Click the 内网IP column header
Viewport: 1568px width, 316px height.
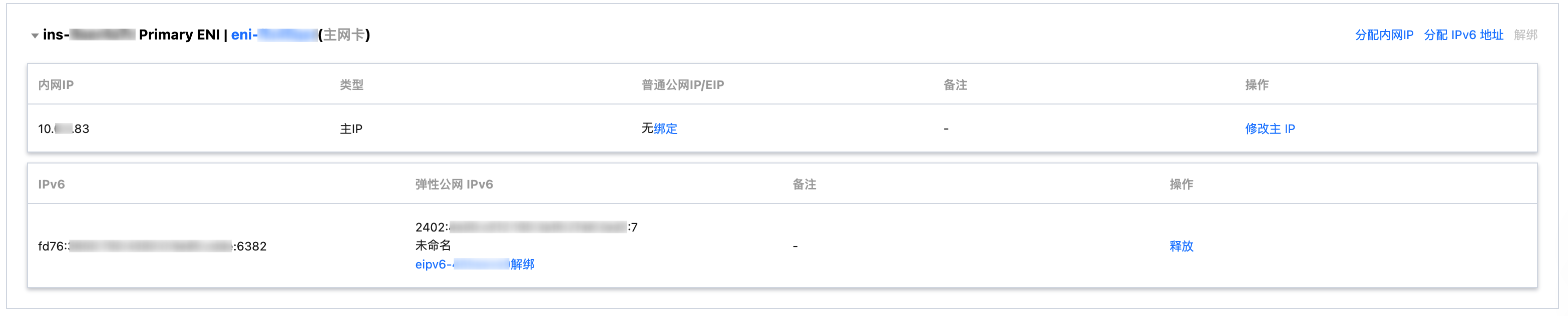tap(56, 85)
